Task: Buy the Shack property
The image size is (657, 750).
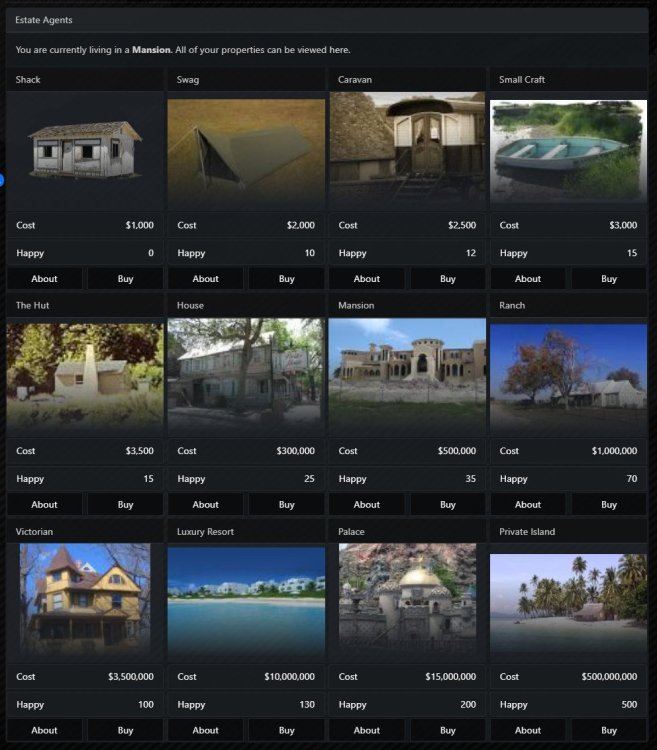Action: [x=125, y=279]
